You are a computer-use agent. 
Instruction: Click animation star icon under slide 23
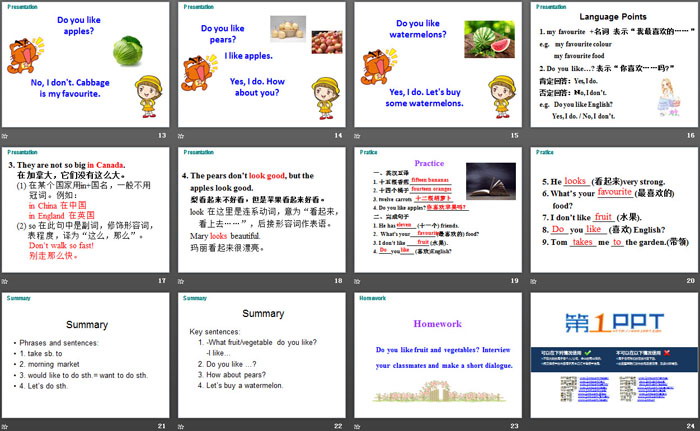tap(357, 427)
